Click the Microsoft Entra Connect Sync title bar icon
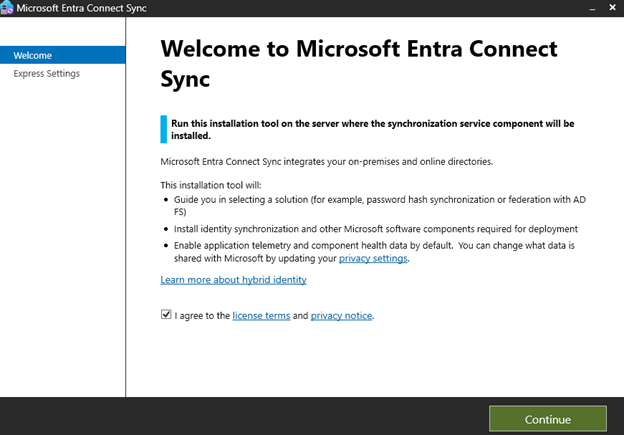 (7, 8)
